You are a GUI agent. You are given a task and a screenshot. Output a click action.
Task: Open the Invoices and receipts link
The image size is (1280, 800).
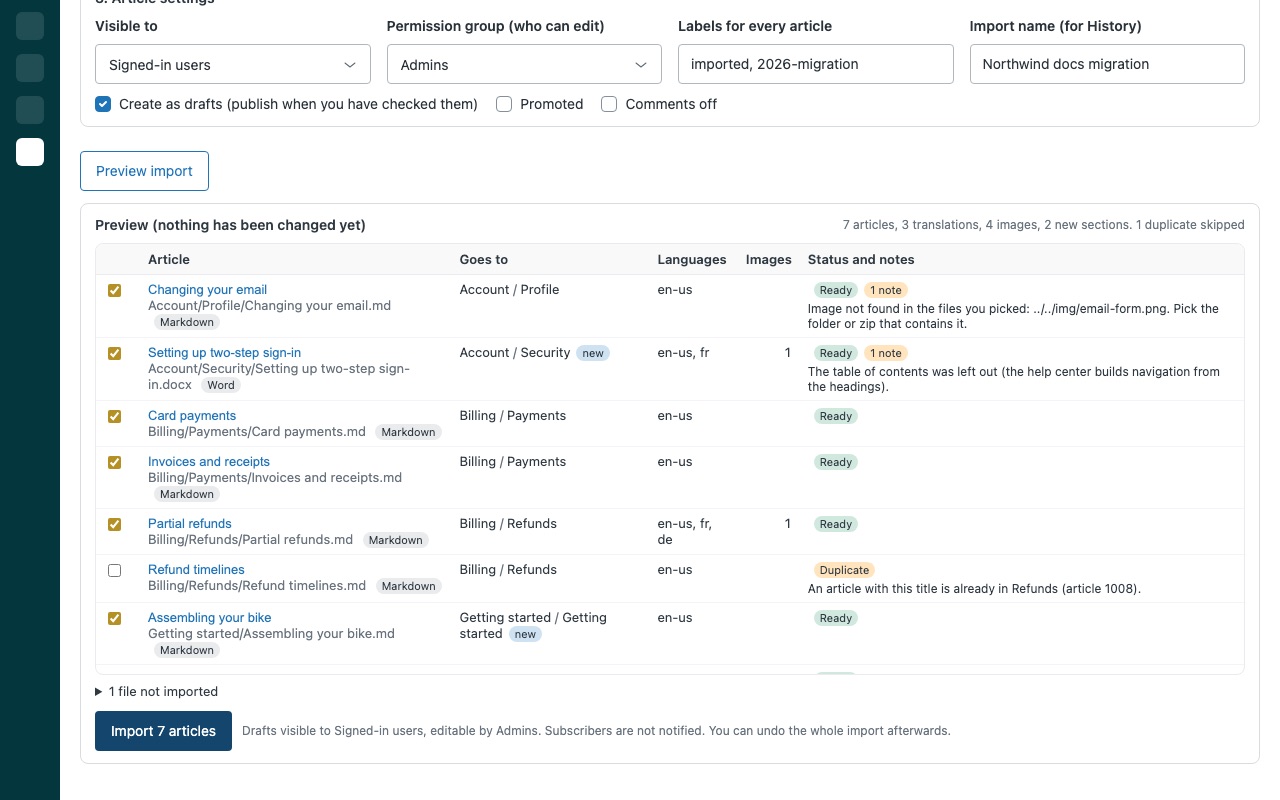click(209, 461)
